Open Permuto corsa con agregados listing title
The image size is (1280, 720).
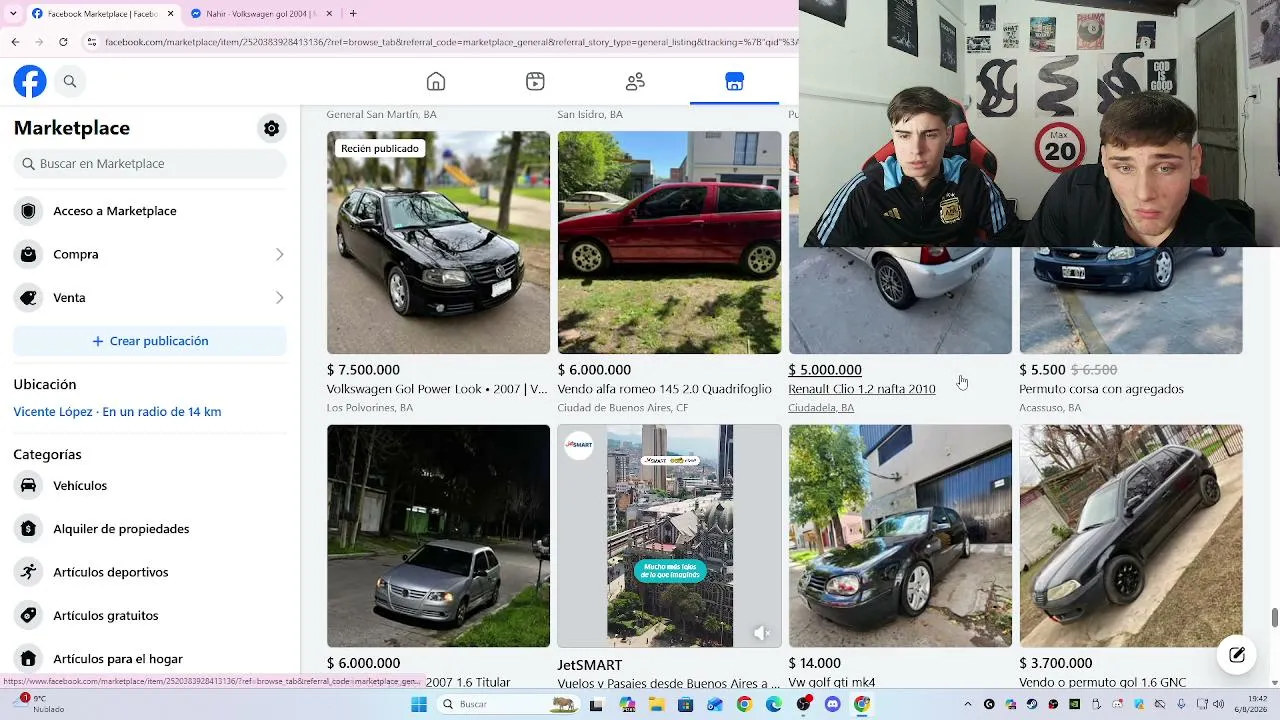tap(1101, 389)
